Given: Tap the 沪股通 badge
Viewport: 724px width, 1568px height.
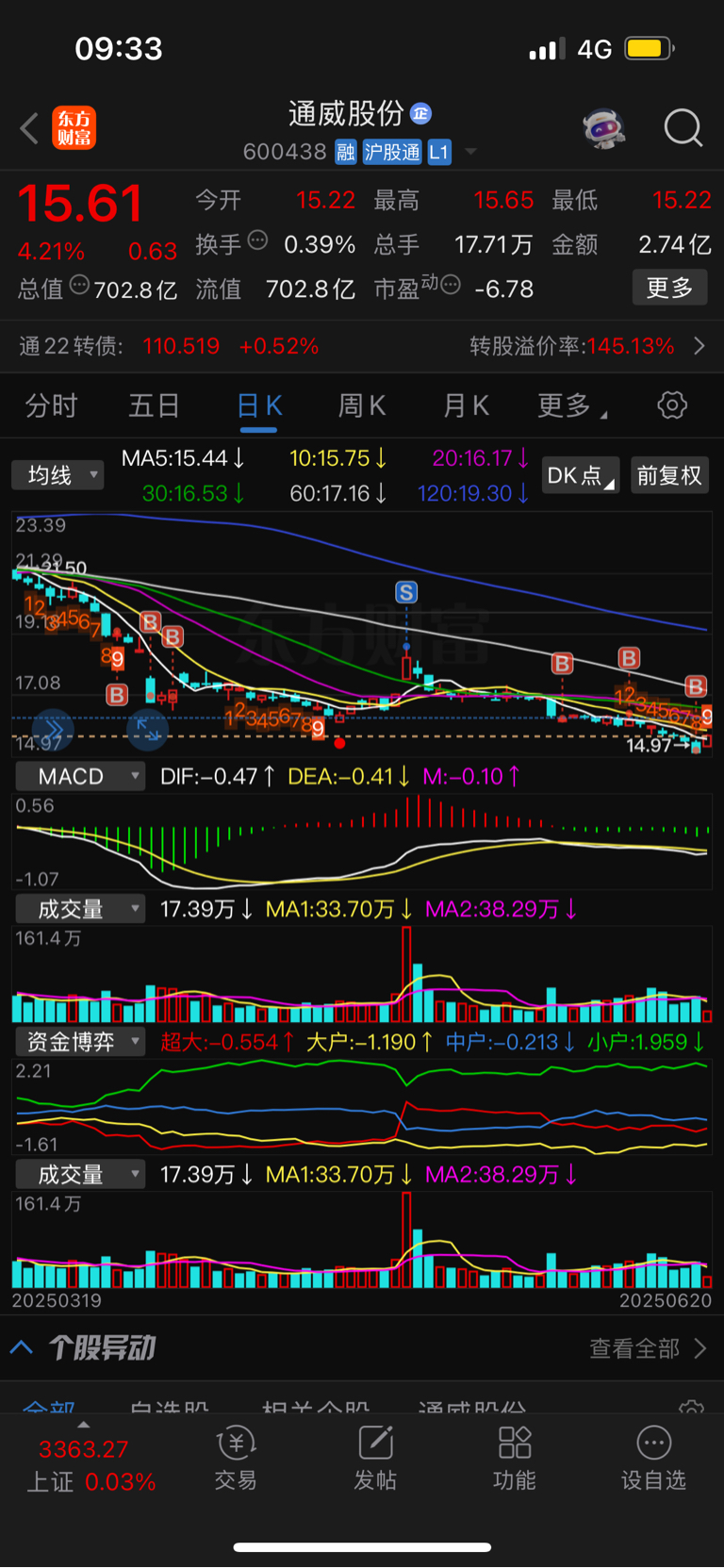Looking at the screenshot, I should tap(392, 152).
